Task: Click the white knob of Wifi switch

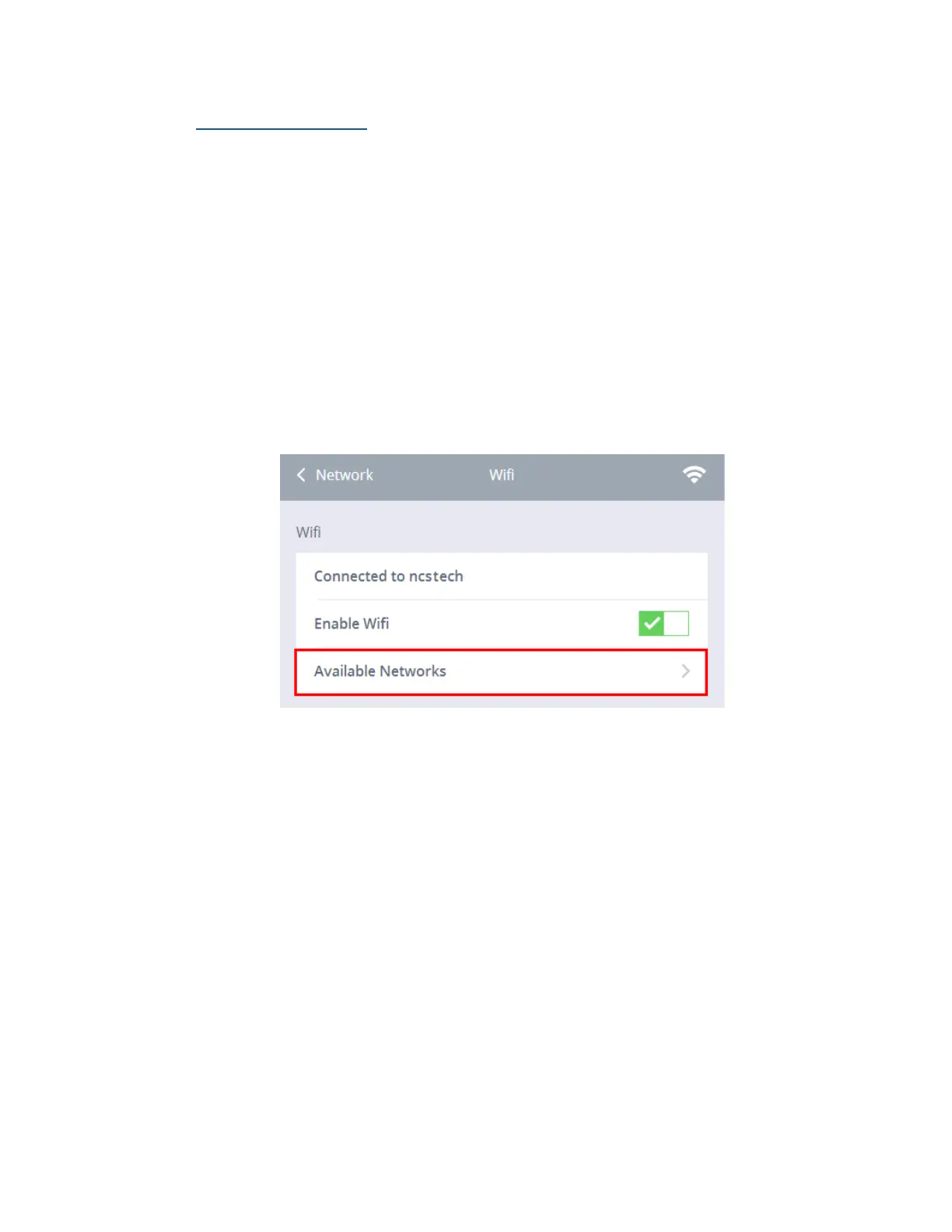Action: click(x=677, y=623)
